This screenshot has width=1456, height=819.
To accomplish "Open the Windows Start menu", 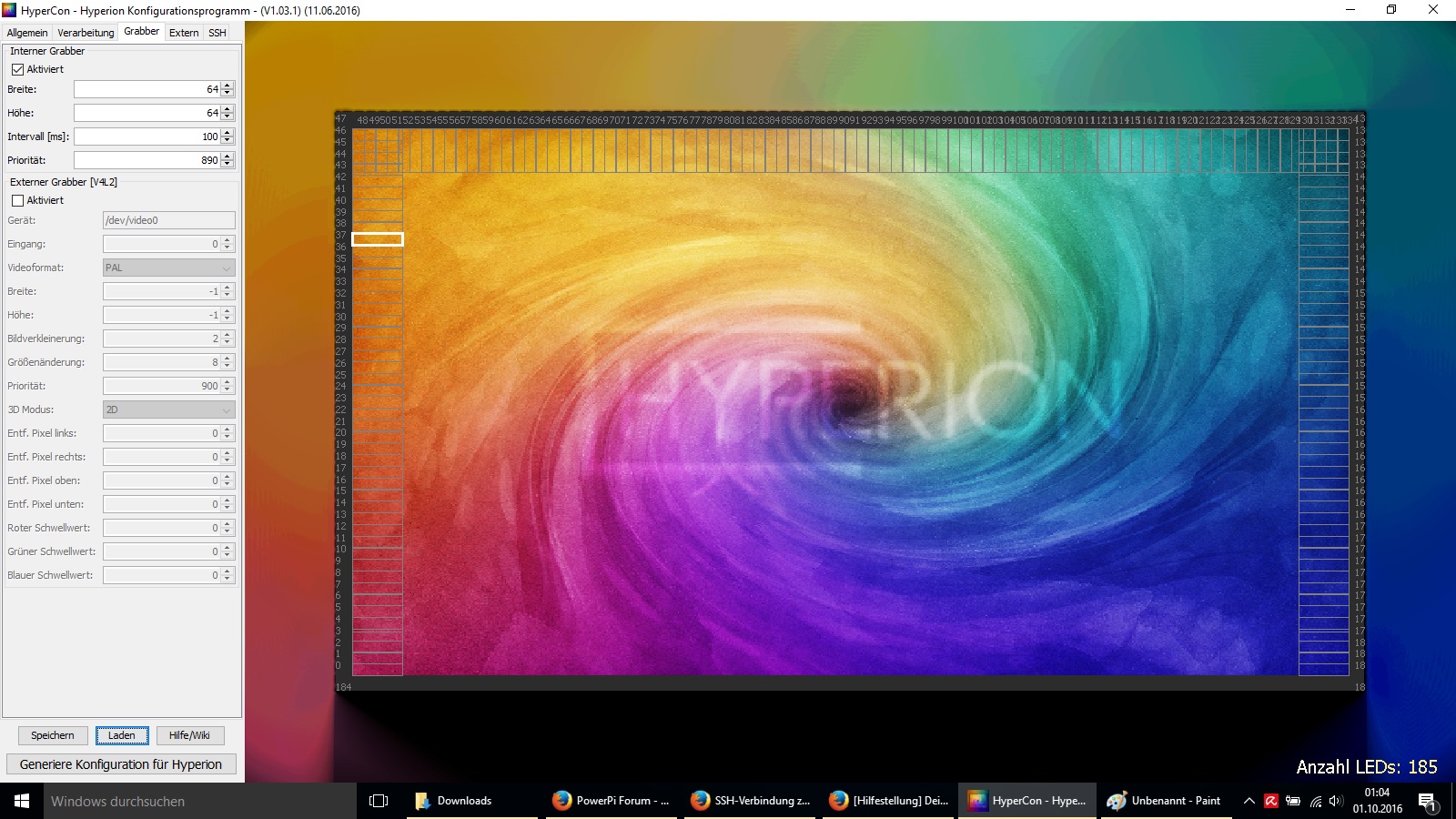I will 22,801.
